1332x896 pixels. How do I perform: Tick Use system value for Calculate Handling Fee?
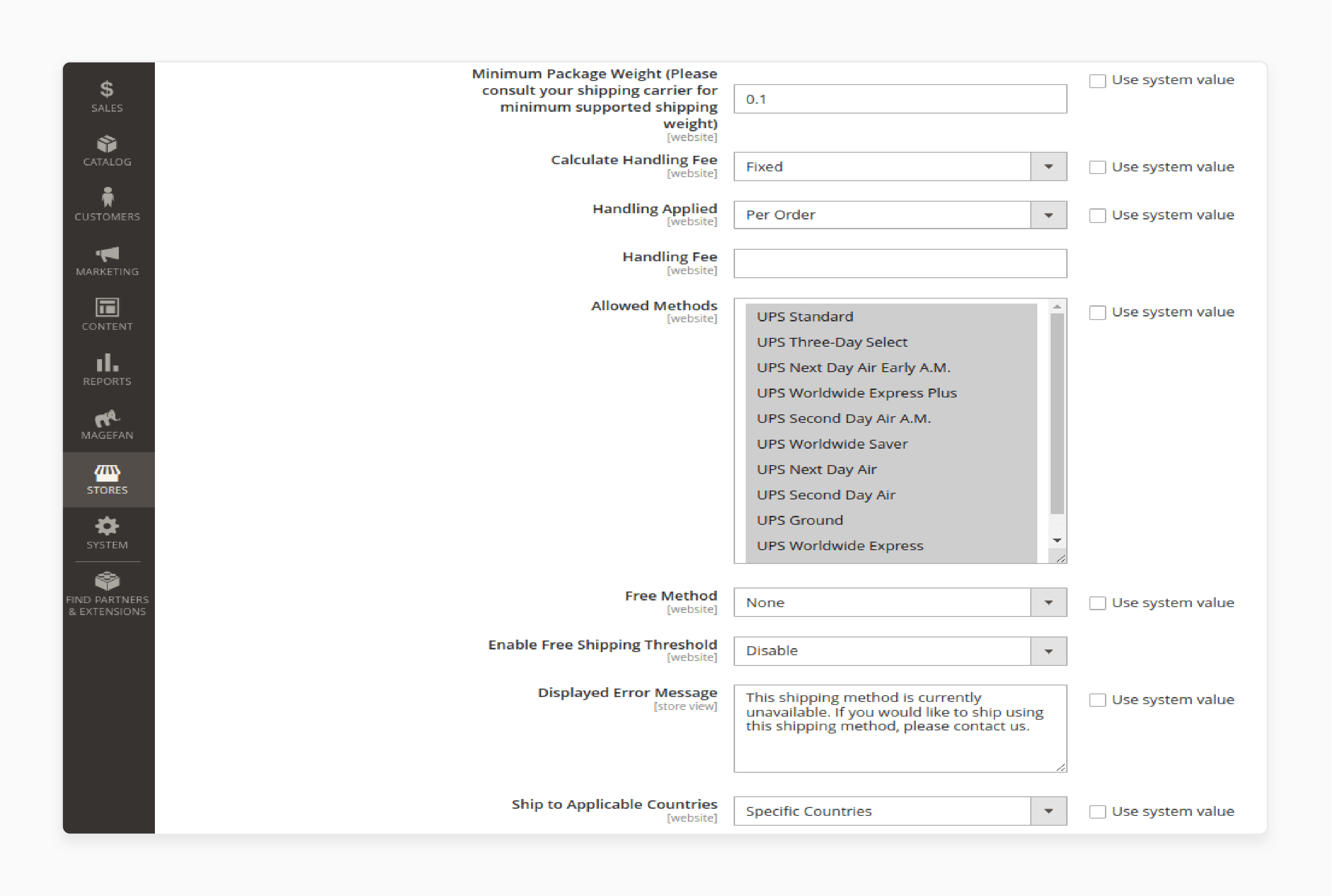click(1097, 167)
